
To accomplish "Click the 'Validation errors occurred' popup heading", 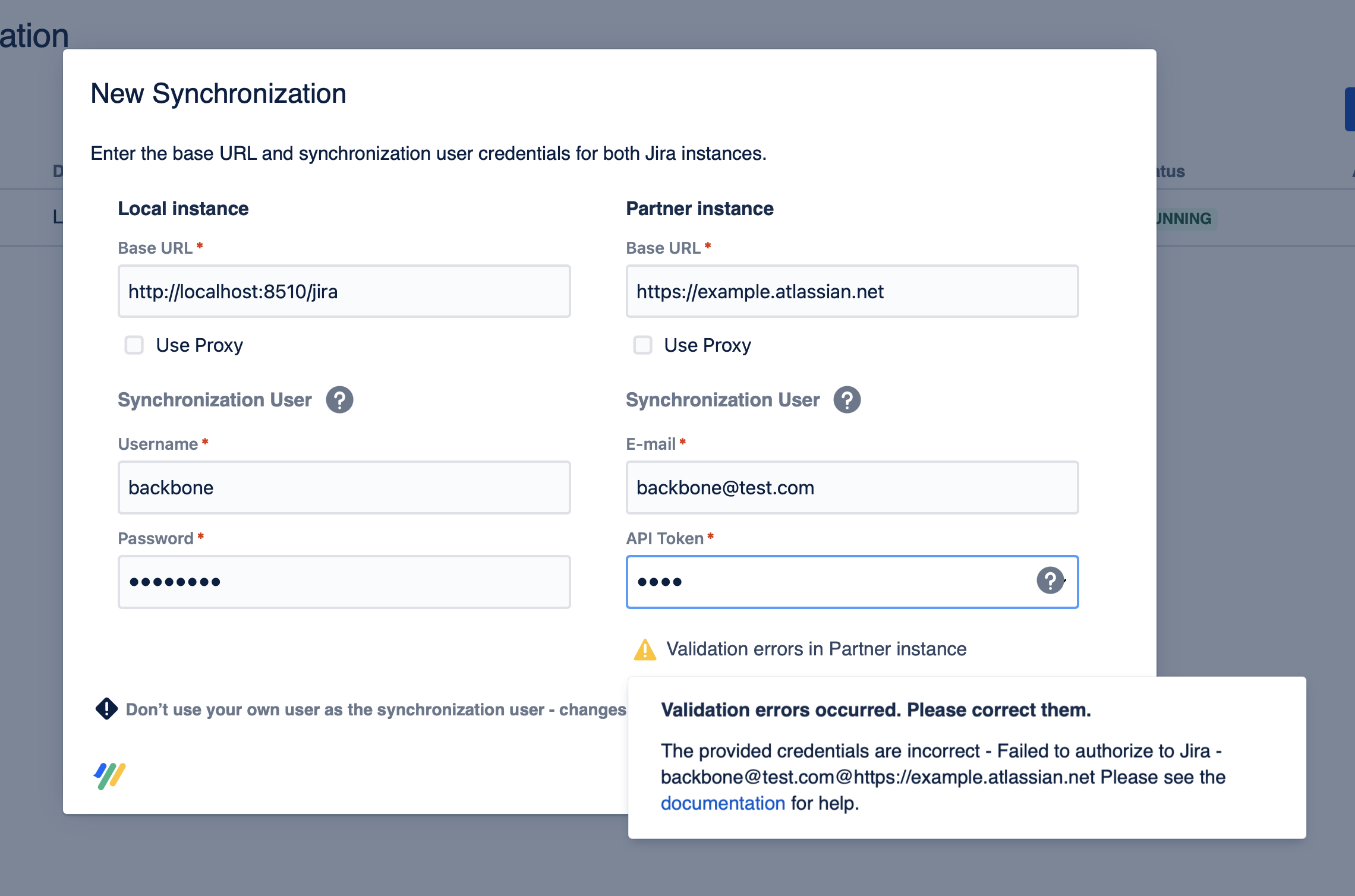I will 875,710.
